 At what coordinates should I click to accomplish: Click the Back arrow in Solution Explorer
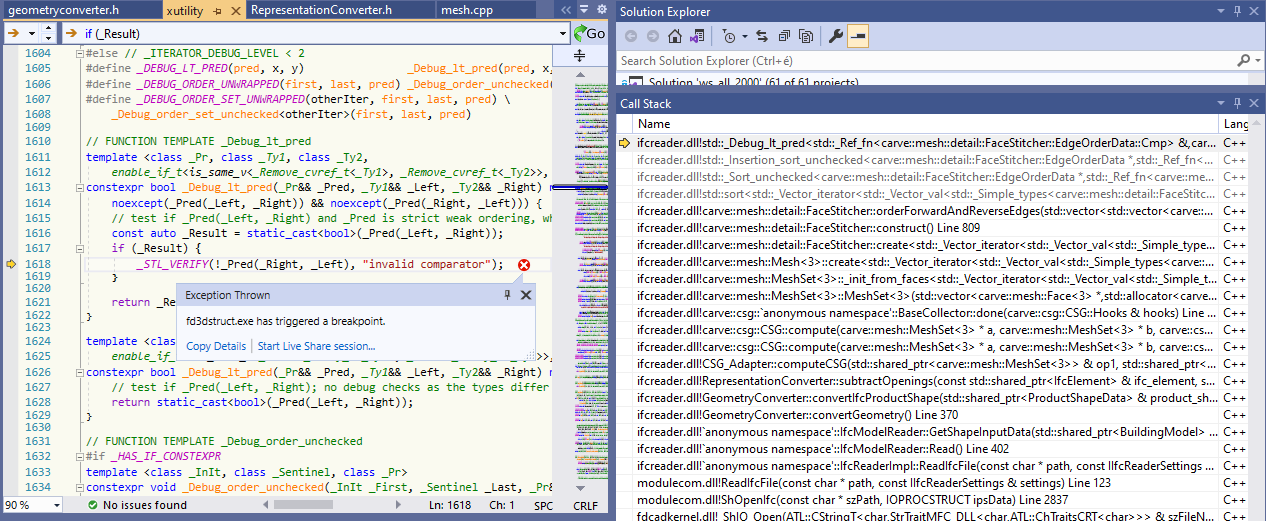click(631, 36)
